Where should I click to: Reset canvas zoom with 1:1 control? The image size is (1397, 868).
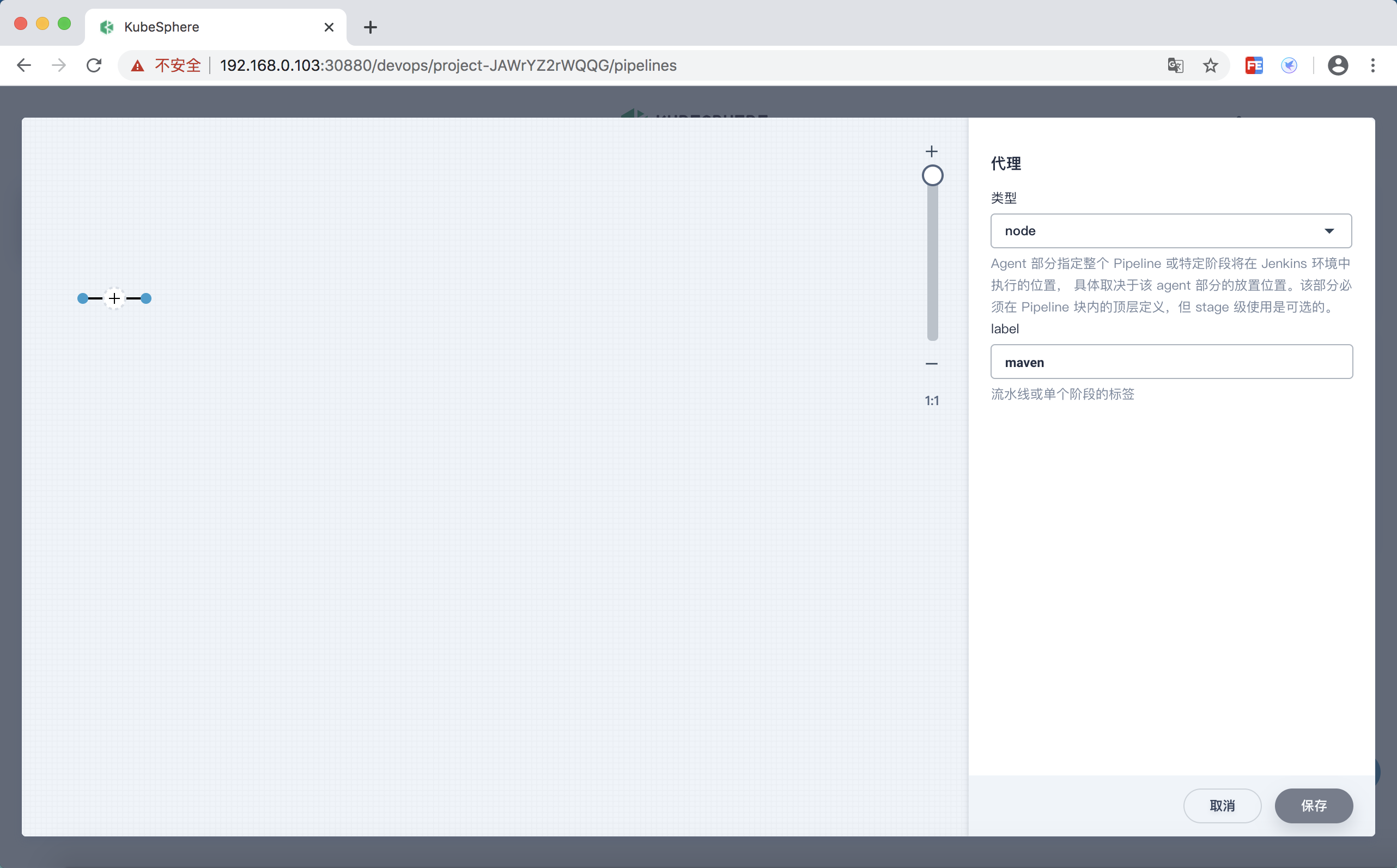pos(931,401)
